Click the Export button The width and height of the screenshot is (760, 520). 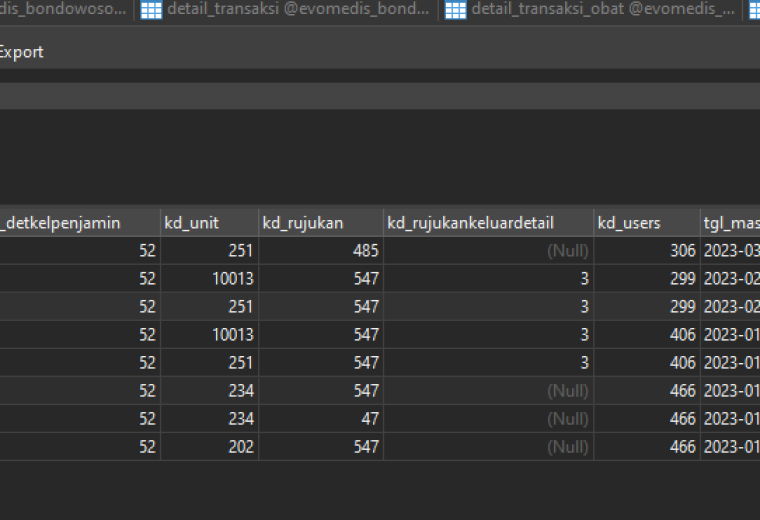(21, 52)
